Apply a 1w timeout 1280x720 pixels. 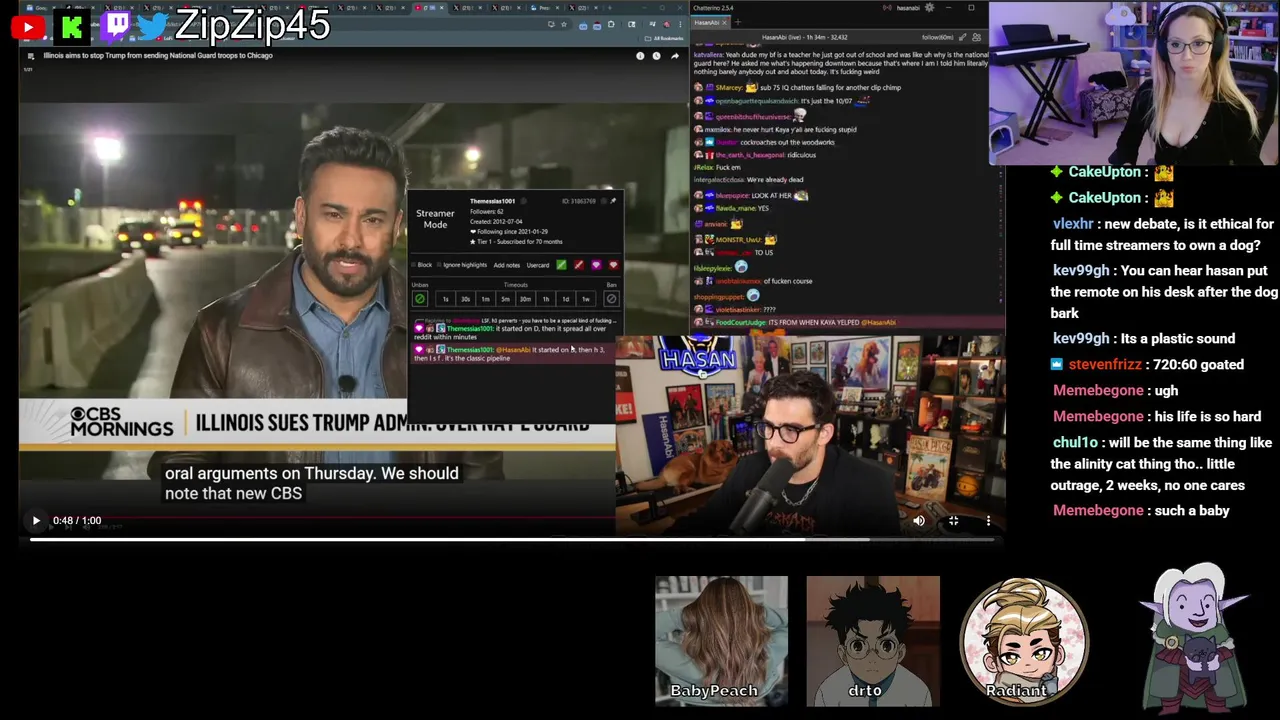point(586,299)
